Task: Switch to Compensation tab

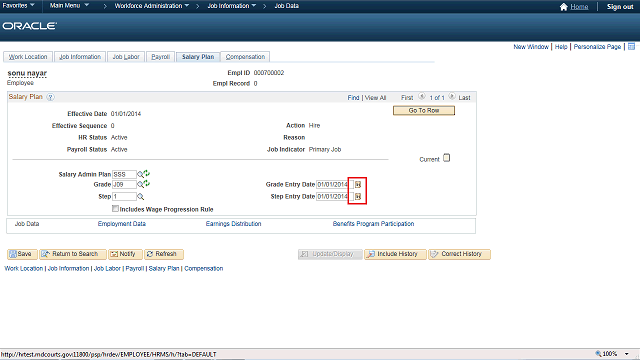Action: pos(245,57)
